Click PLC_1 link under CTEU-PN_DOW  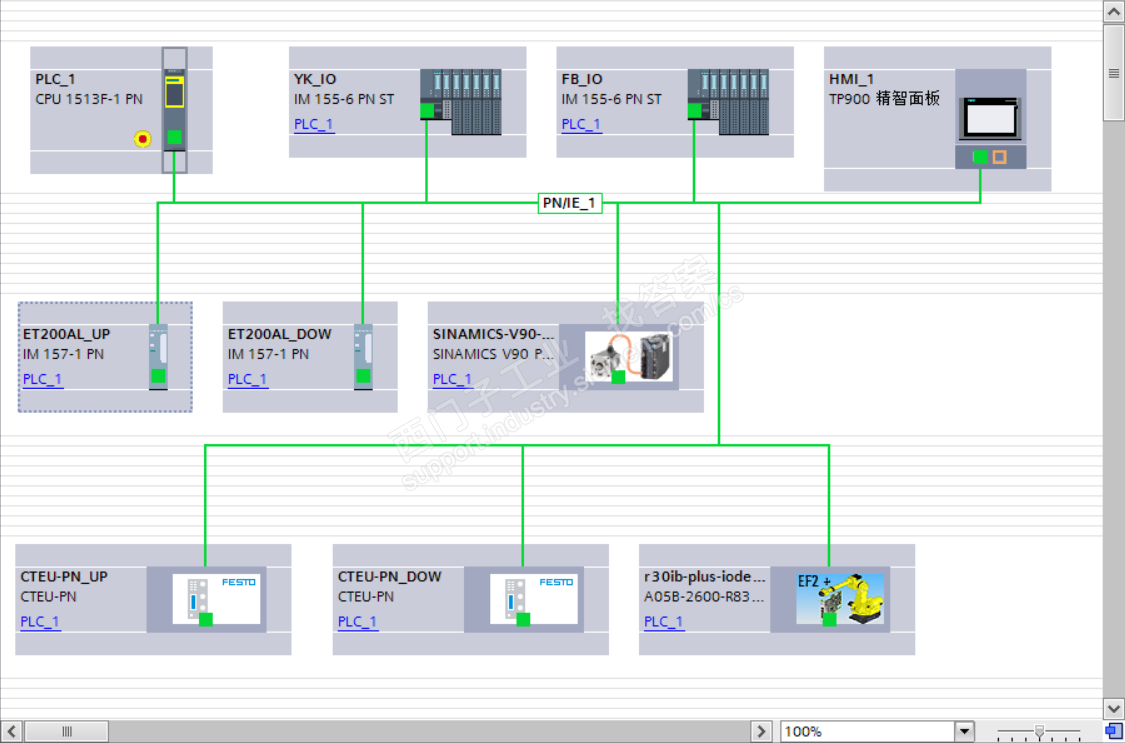click(x=358, y=621)
